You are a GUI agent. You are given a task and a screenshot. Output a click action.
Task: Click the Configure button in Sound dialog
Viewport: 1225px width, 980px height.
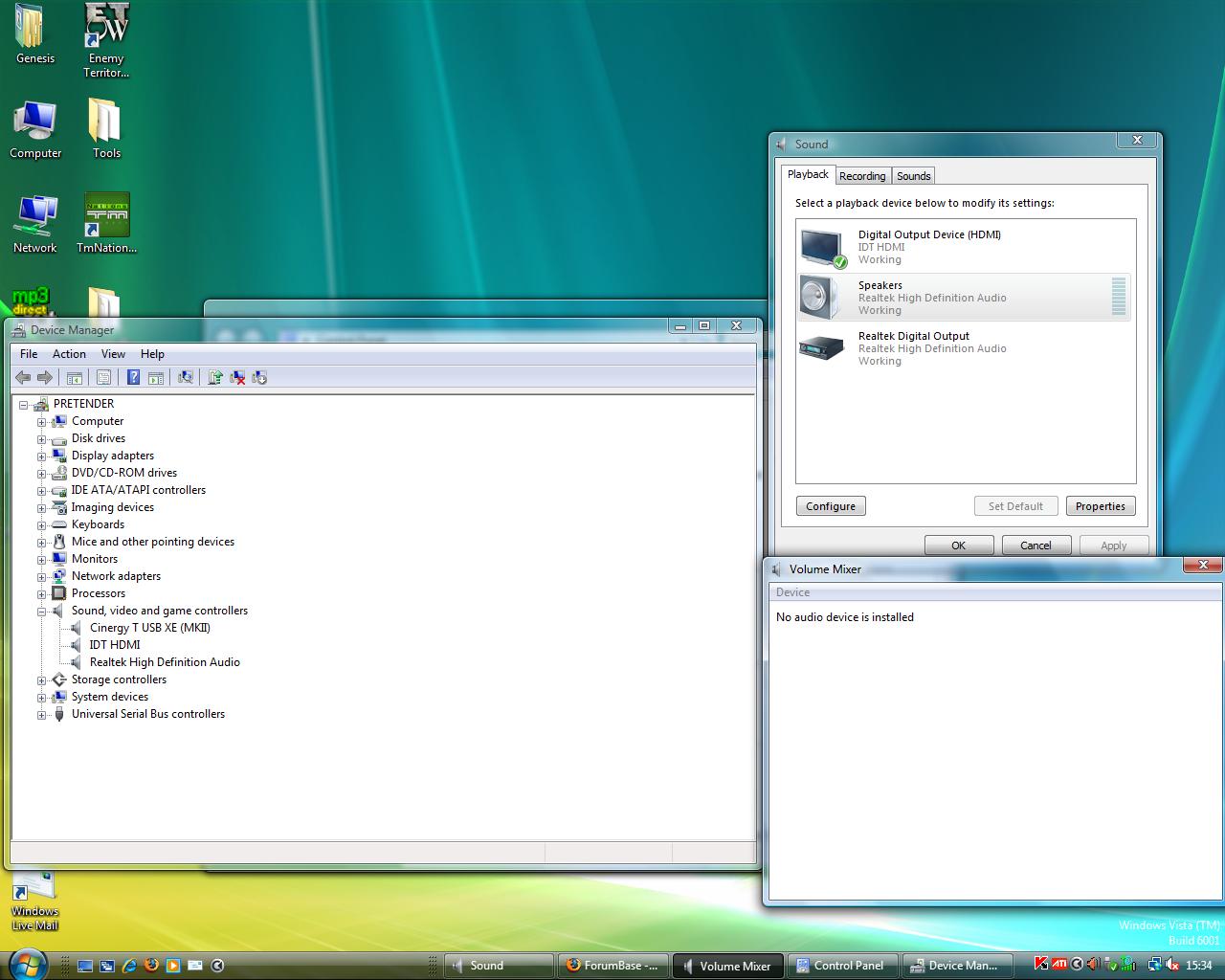[x=831, y=506]
